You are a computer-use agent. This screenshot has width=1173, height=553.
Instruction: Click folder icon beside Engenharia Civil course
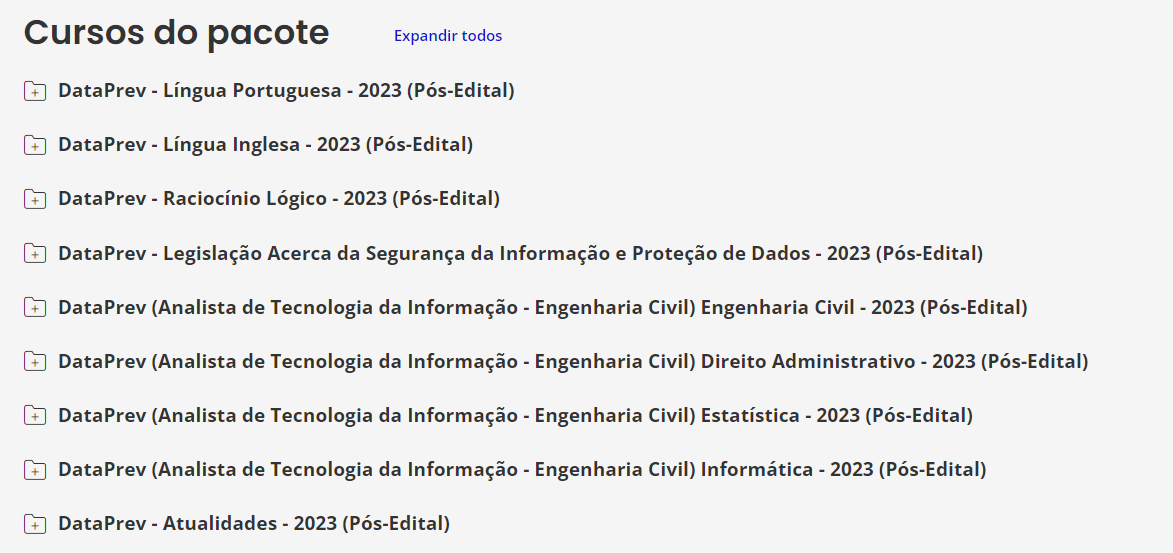(35, 308)
